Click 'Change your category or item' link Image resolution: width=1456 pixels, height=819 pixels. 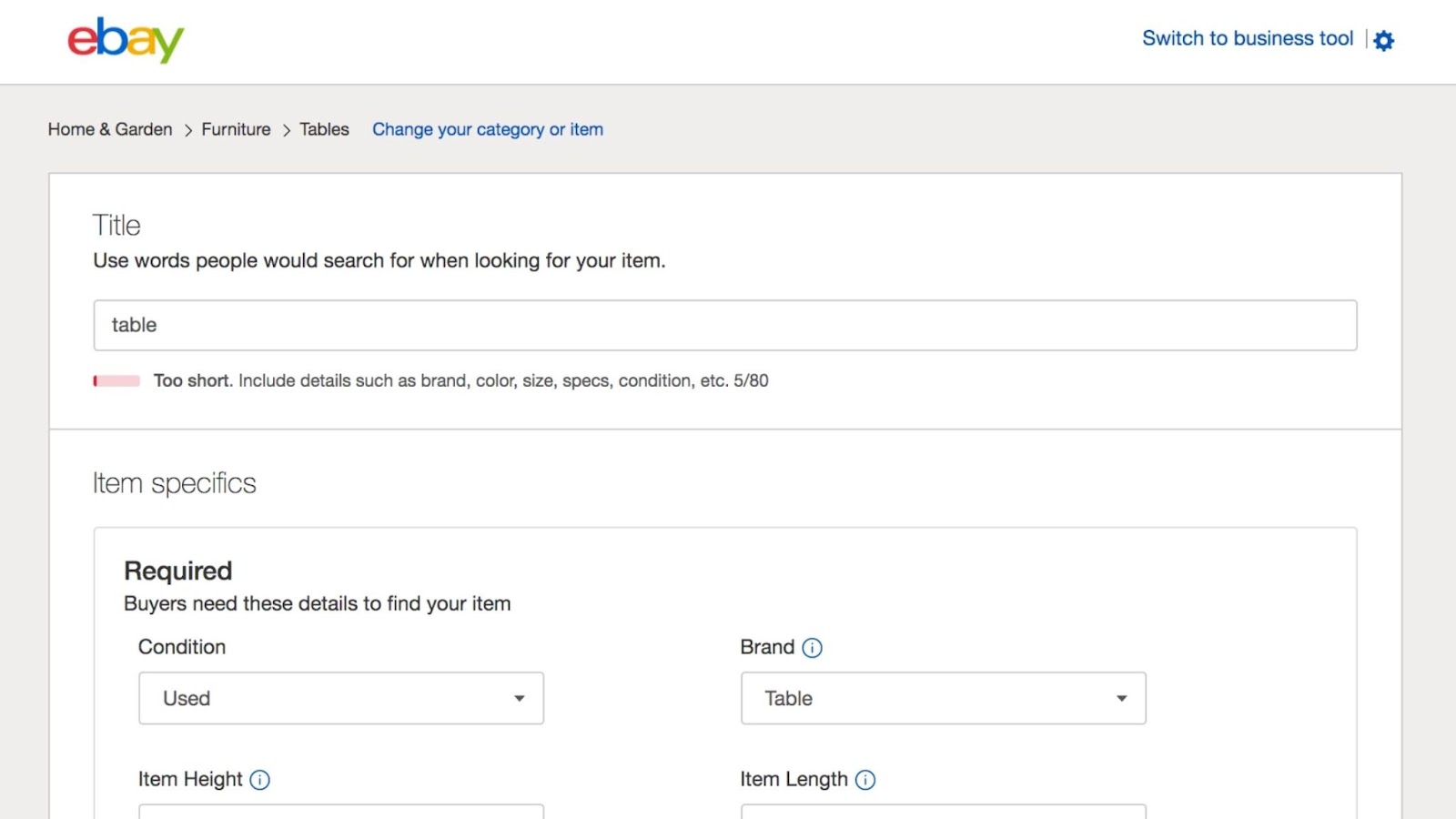pyautogui.click(x=487, y=129)
